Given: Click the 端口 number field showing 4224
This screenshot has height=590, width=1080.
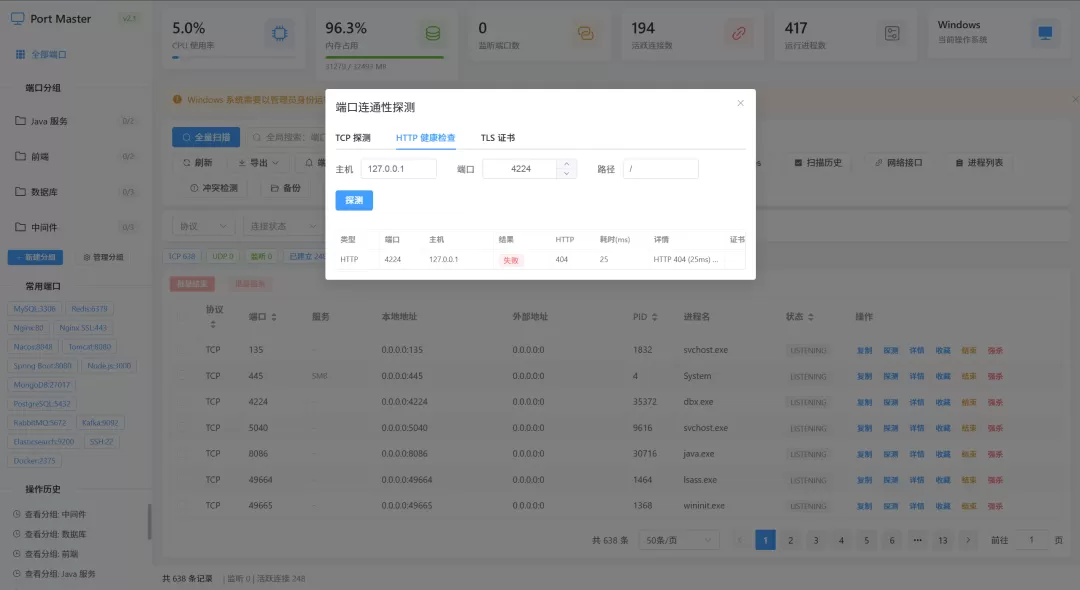Looking at the screenshot, I should pos(520,169).
